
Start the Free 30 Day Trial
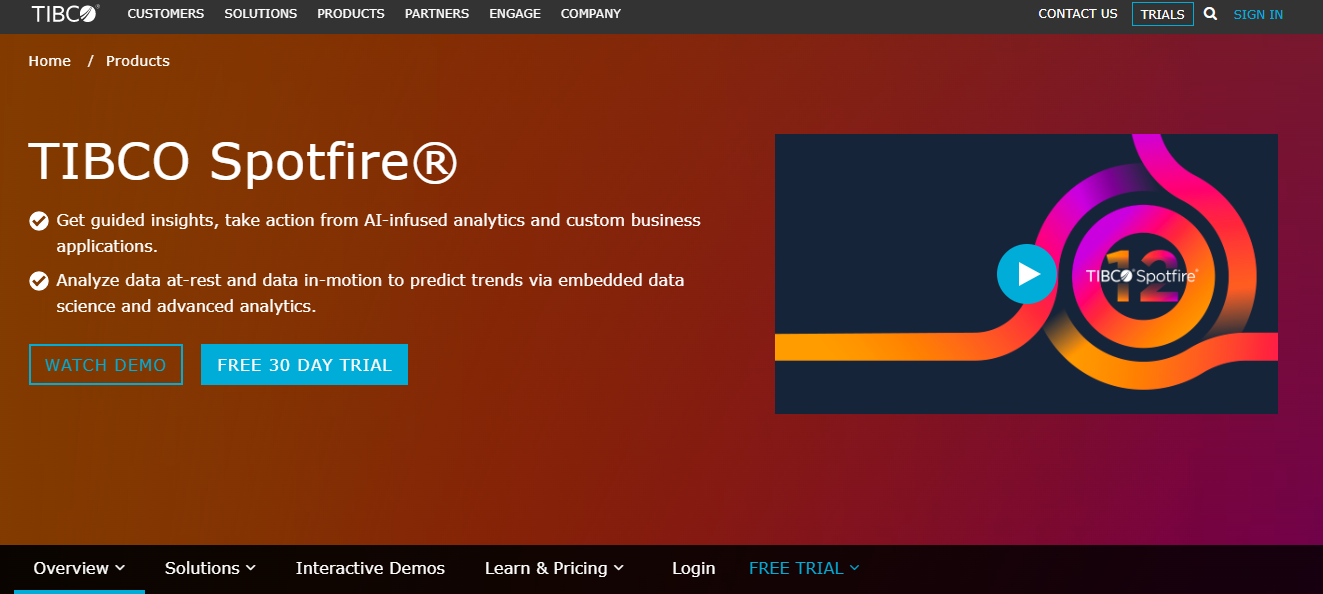(304, 365)
